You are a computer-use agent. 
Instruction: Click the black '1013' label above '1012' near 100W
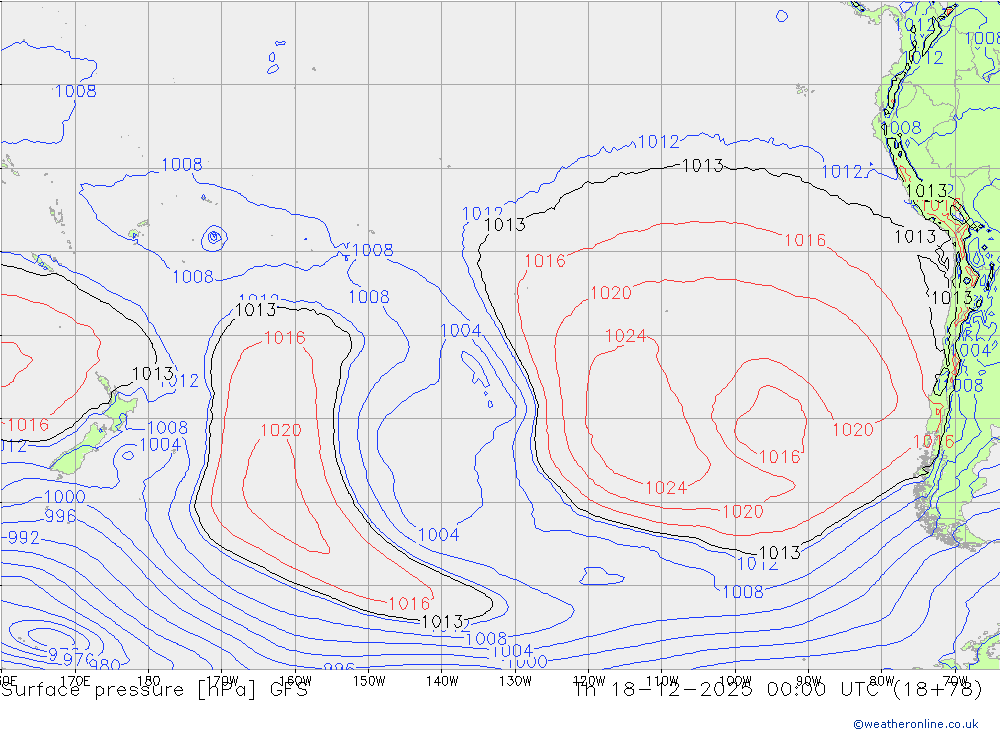(x=780, y=553)
